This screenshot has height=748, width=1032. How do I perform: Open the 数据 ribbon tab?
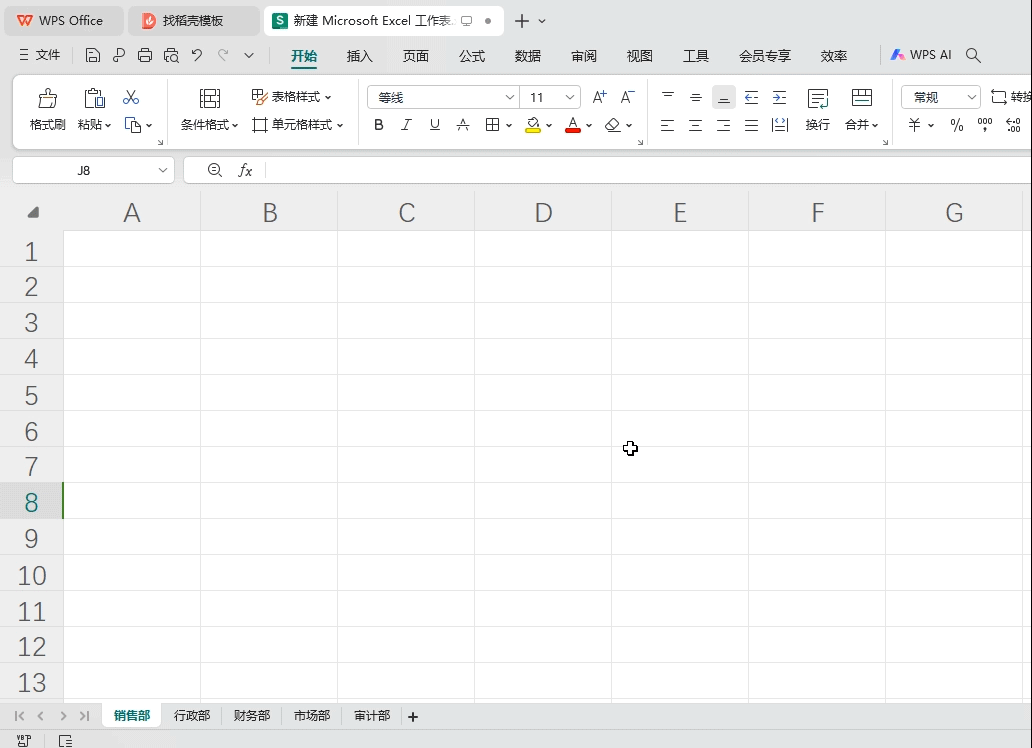tap(528, 56)
